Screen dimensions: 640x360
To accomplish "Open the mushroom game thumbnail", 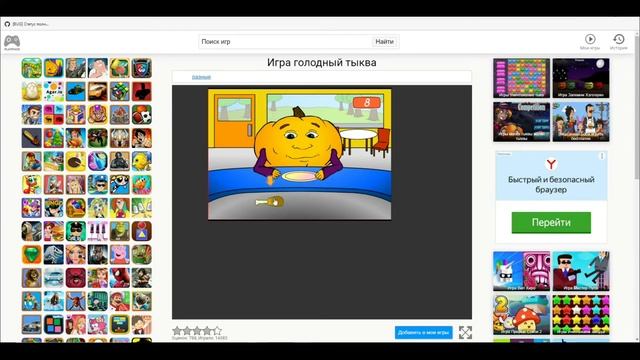I will 522,315.
